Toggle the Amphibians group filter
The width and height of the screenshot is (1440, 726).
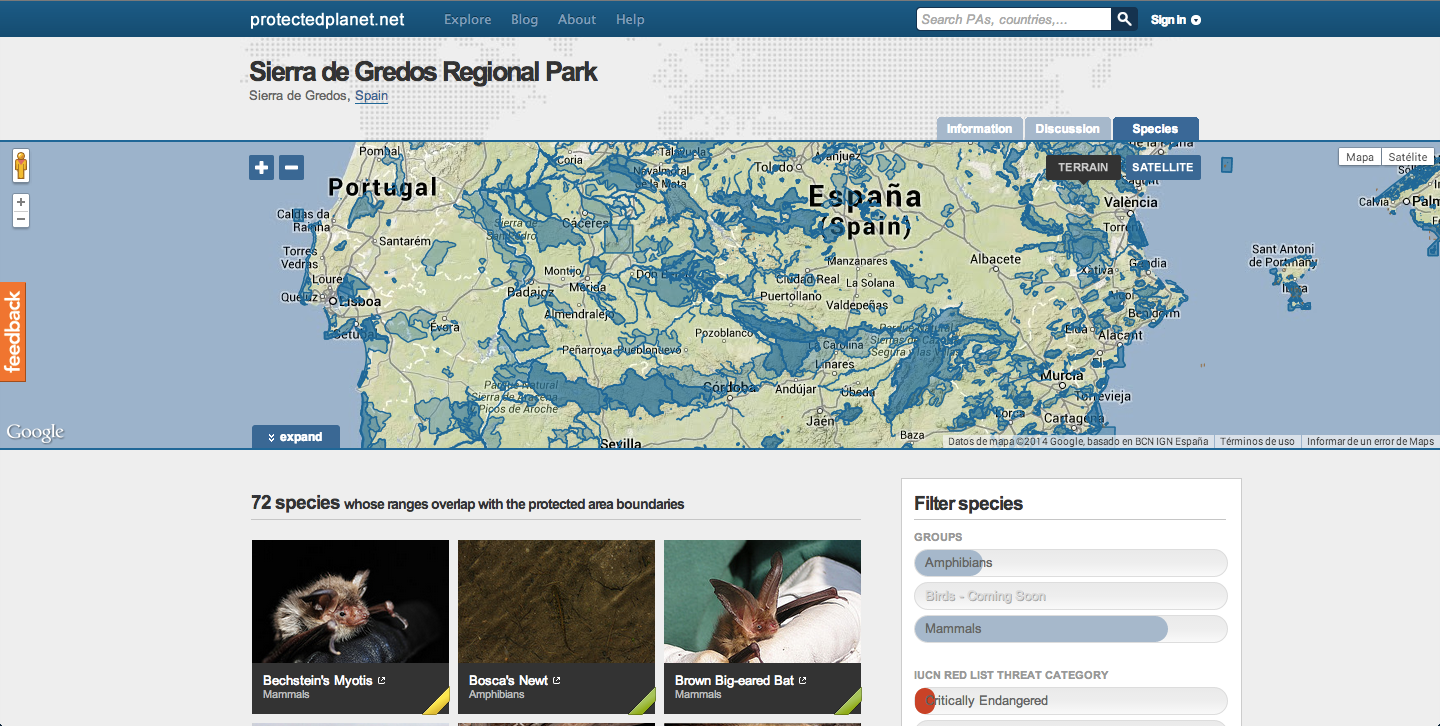click(x=1070, y=563)
